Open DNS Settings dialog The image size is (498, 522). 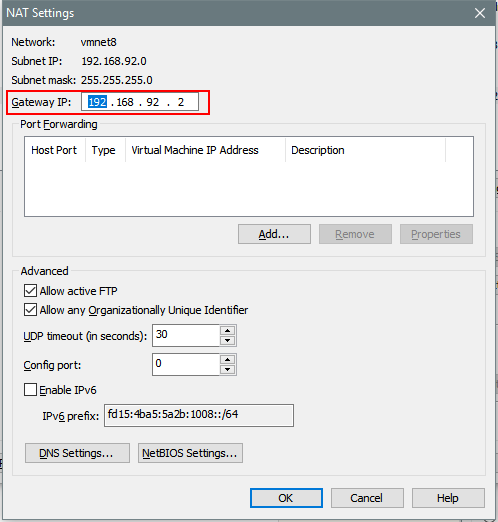coord(77,453)
